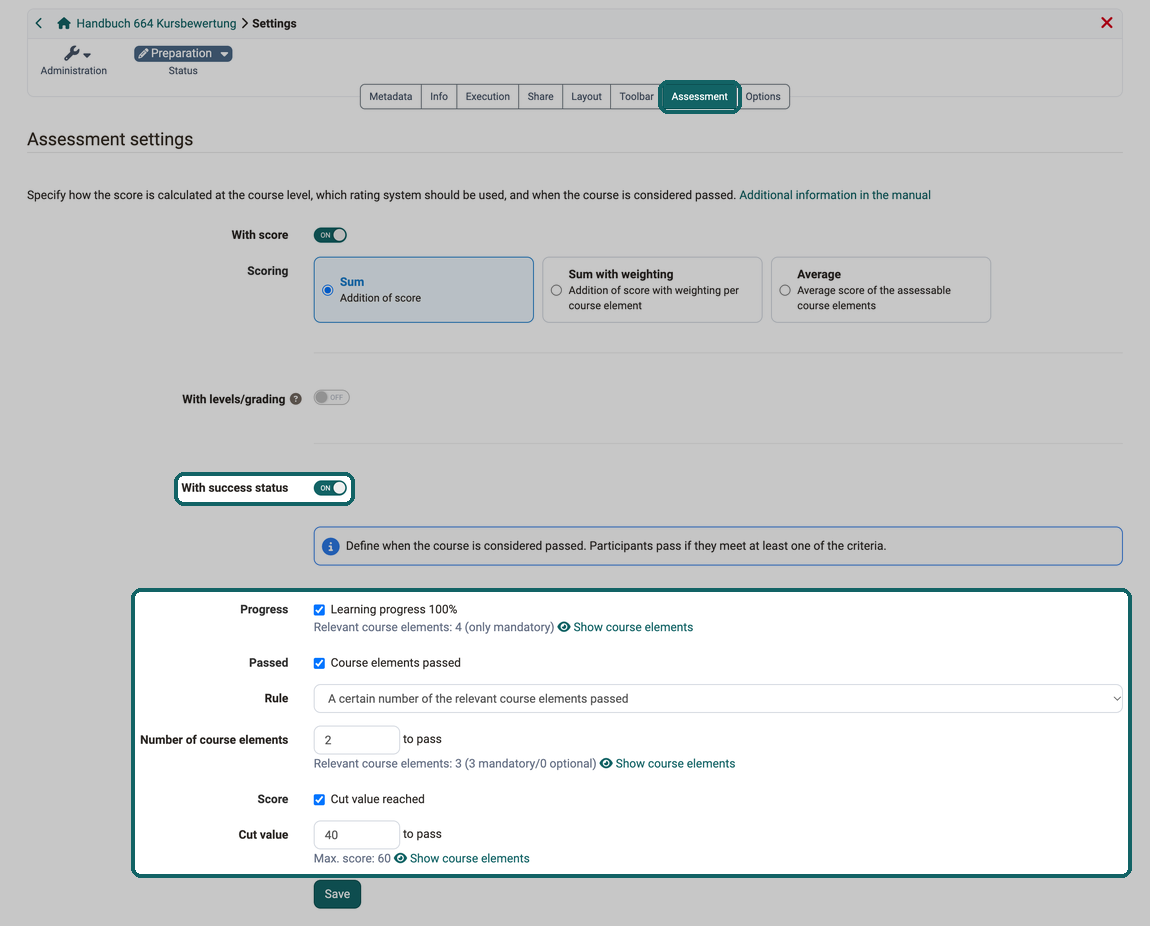Switch to the Toolbar tab
The width and height of the screenshot is (1150, 926).
click(x=636, y=97)
